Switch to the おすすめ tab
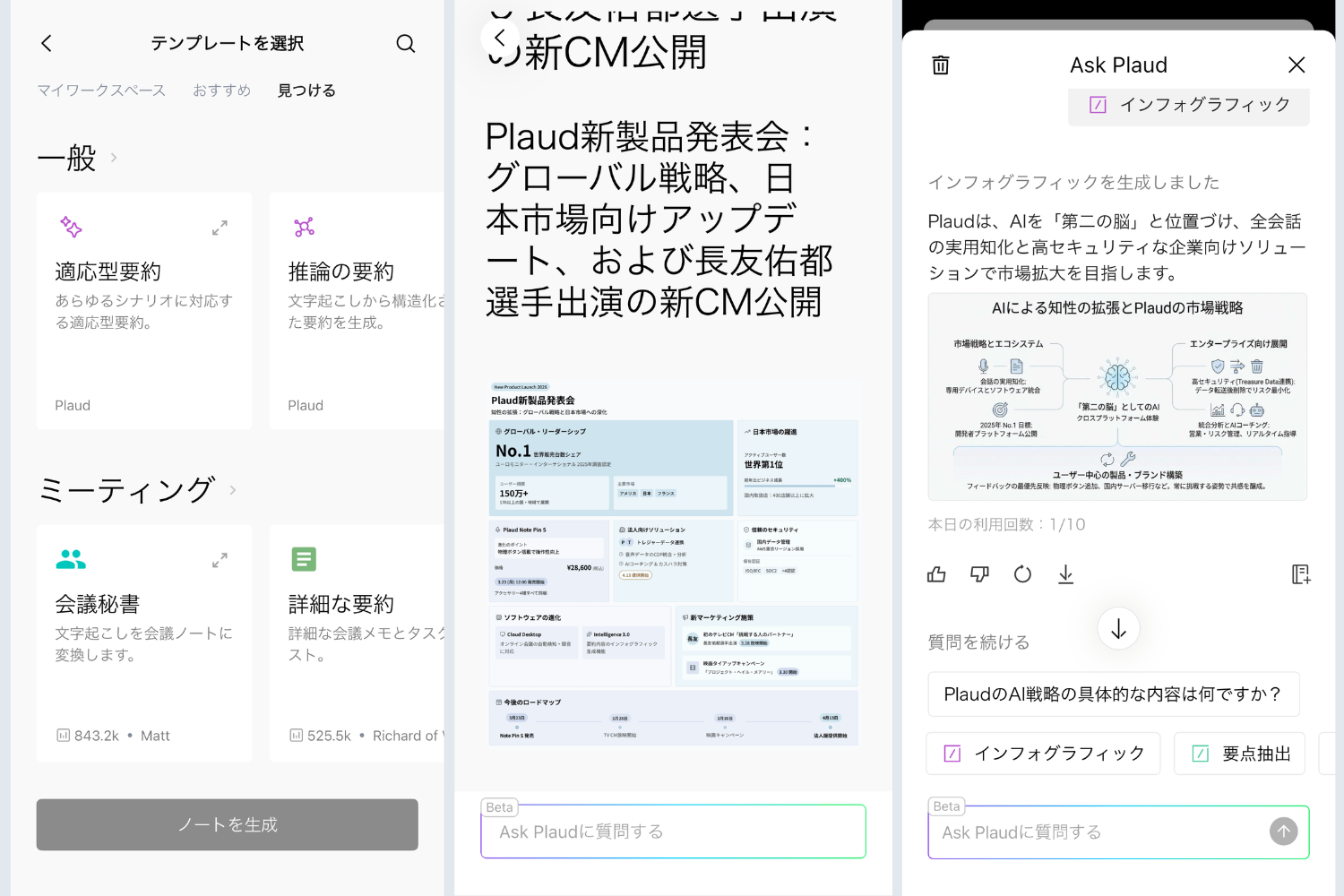This screenshot has width=1344, height=896. pos(221,90)
